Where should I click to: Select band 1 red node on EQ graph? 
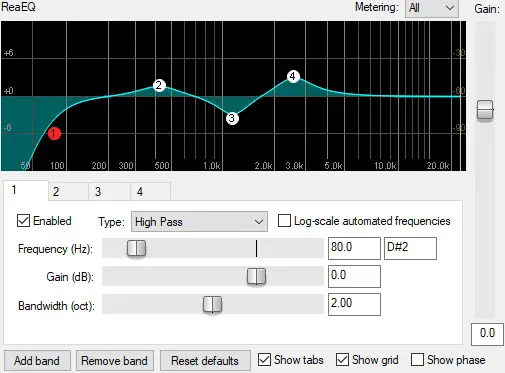pyautogui.click(x=54, y=133)
